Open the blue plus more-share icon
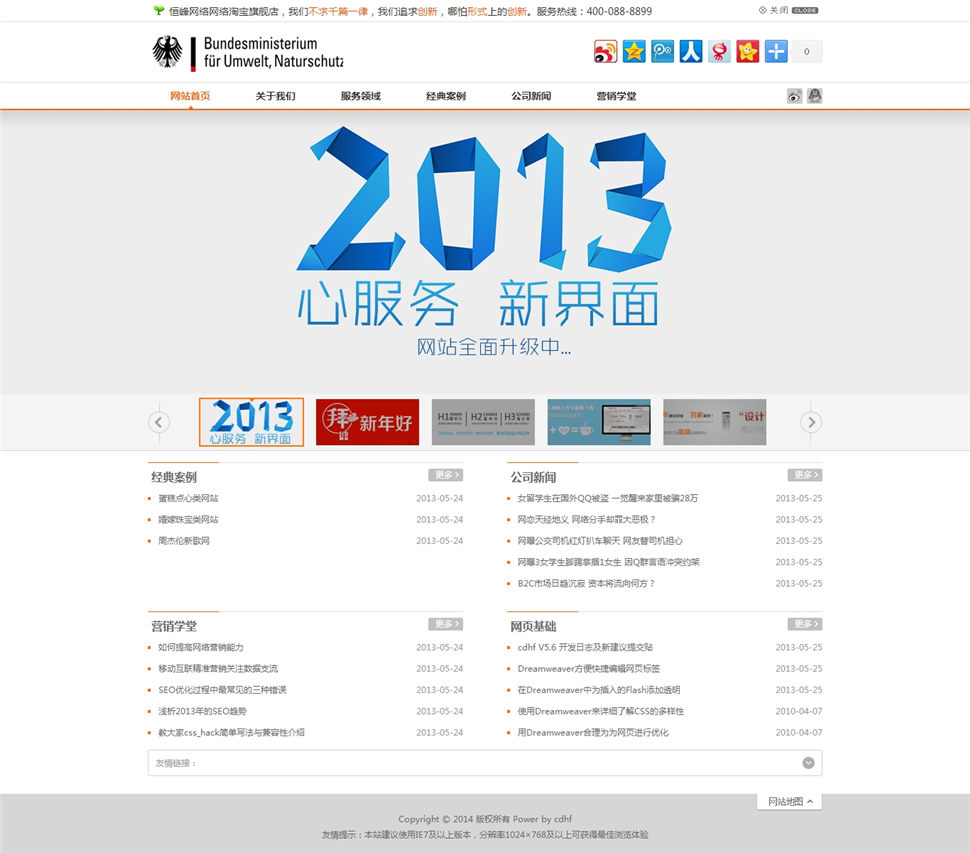This screenshot has height=854, width=970. point(776,52)
